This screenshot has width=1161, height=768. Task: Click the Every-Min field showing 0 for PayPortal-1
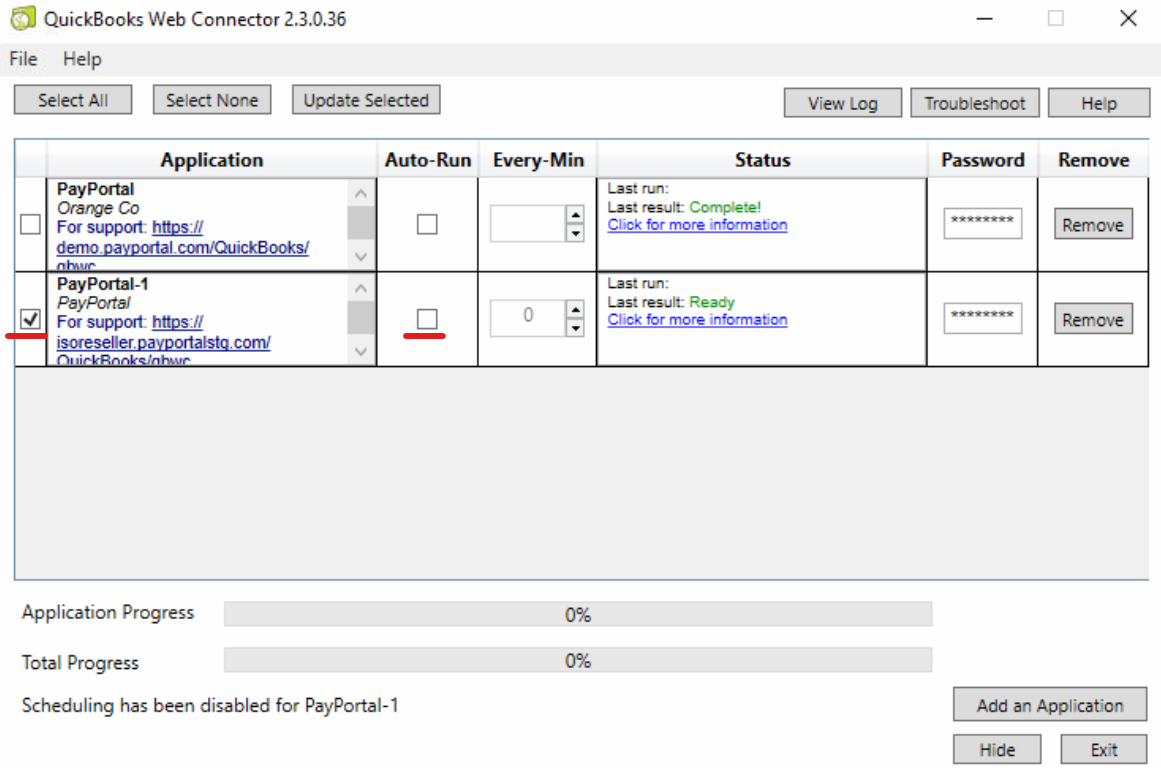(528, 318)
